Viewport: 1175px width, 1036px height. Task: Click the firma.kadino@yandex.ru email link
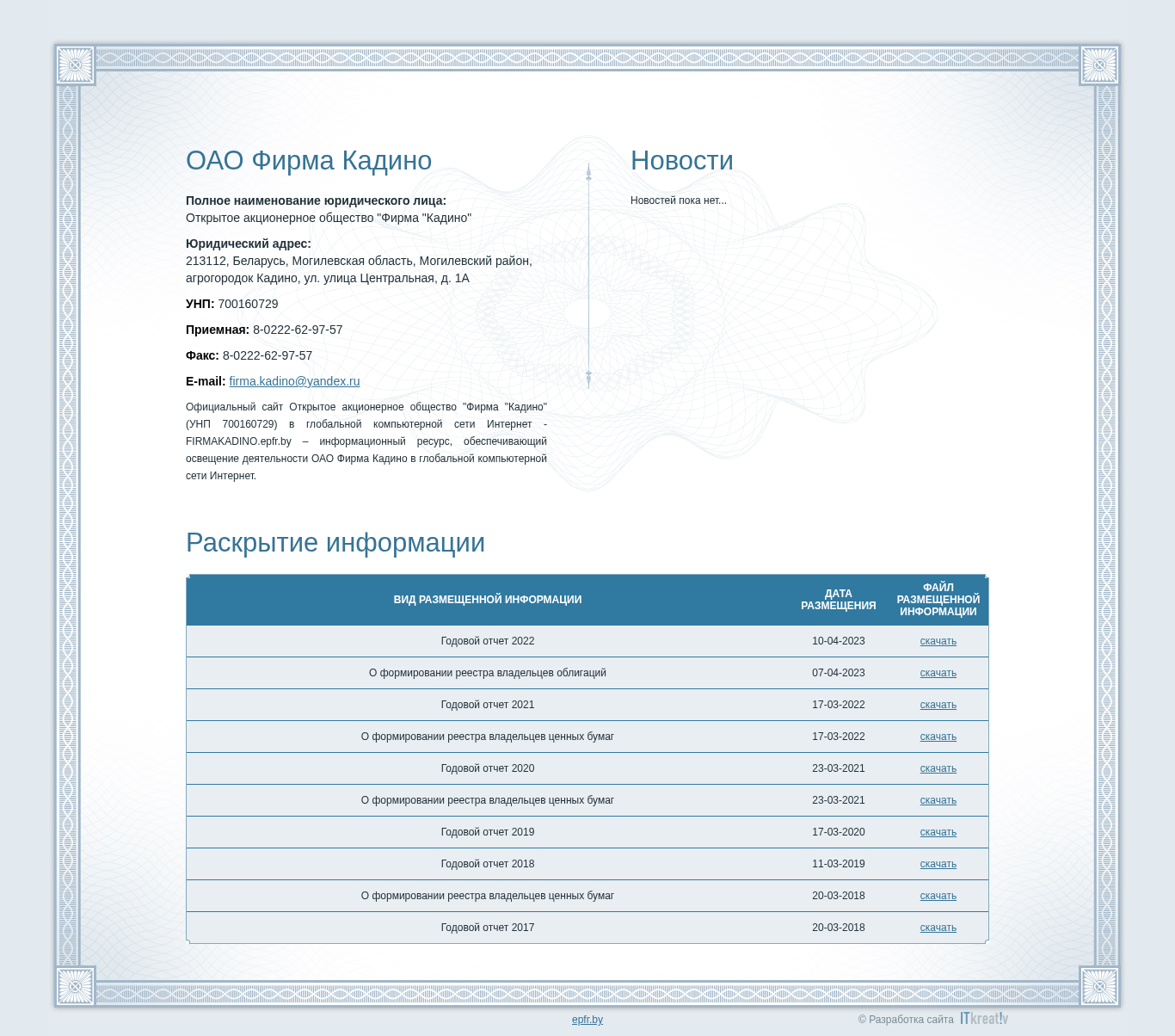(x=294, y=381)
